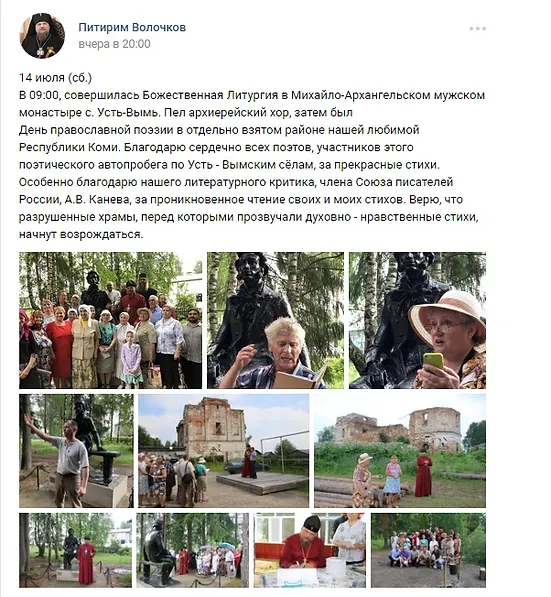This screenshot has width=551, height=597.
Task: Click the text about Усть-Вымь monastery
Action: [x=252, y=104]
